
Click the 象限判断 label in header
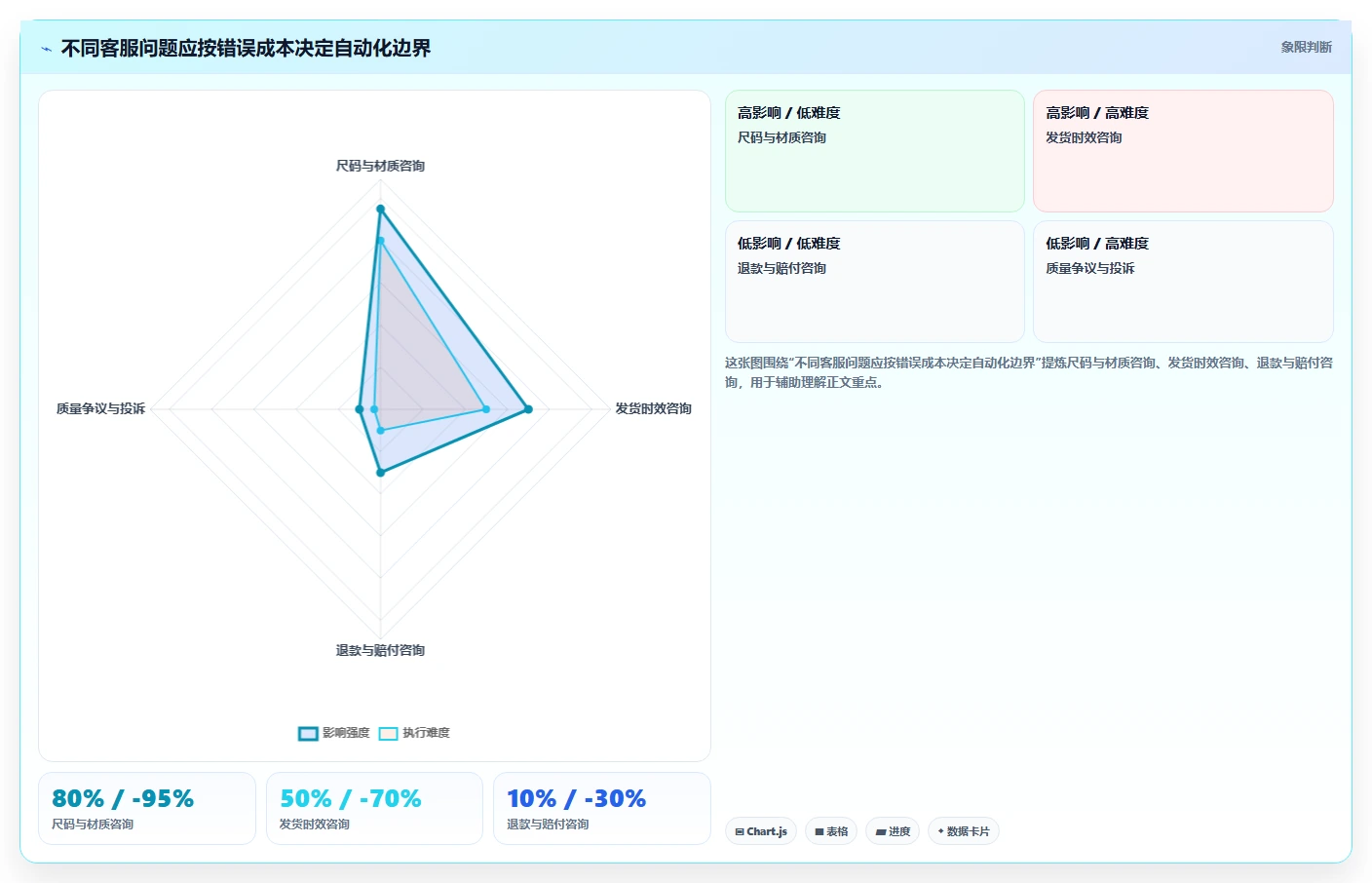[1306, 47]
